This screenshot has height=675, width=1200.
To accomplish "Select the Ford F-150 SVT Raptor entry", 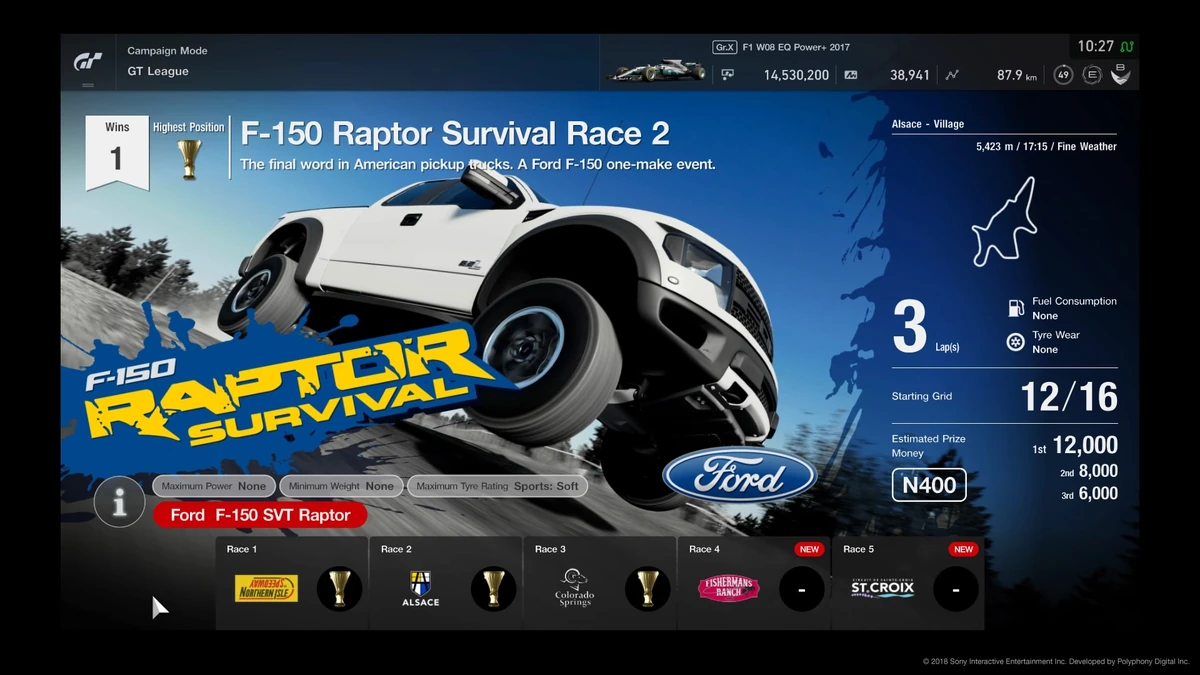I will (x=259, y=515).
